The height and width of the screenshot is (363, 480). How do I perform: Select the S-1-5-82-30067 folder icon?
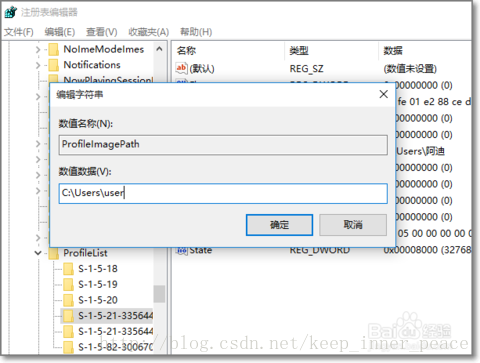coord(68,347)
